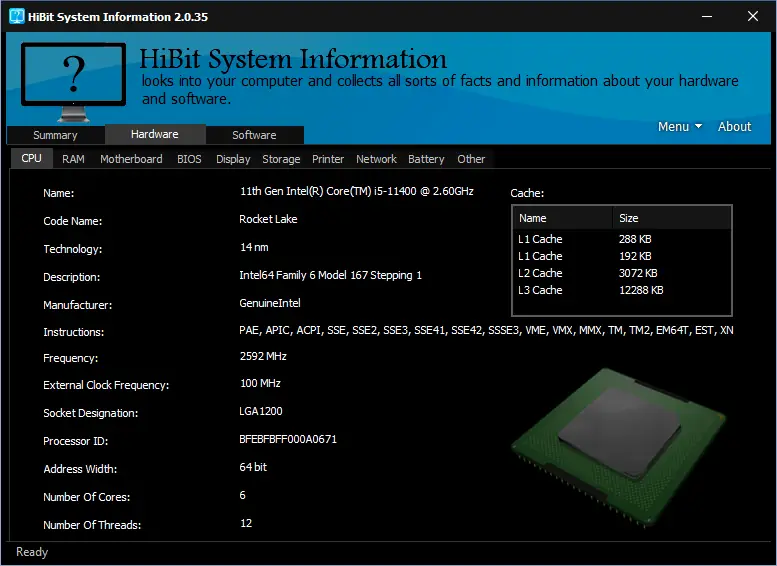Open the Network sub-tab

(x=376, y=159)
